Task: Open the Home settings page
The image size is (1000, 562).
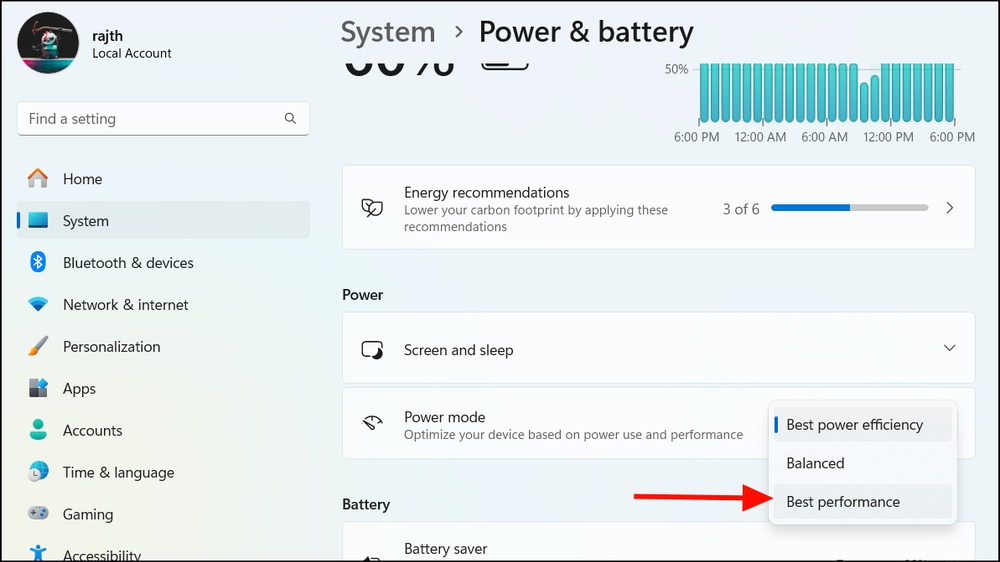Action: pos(163,179)
